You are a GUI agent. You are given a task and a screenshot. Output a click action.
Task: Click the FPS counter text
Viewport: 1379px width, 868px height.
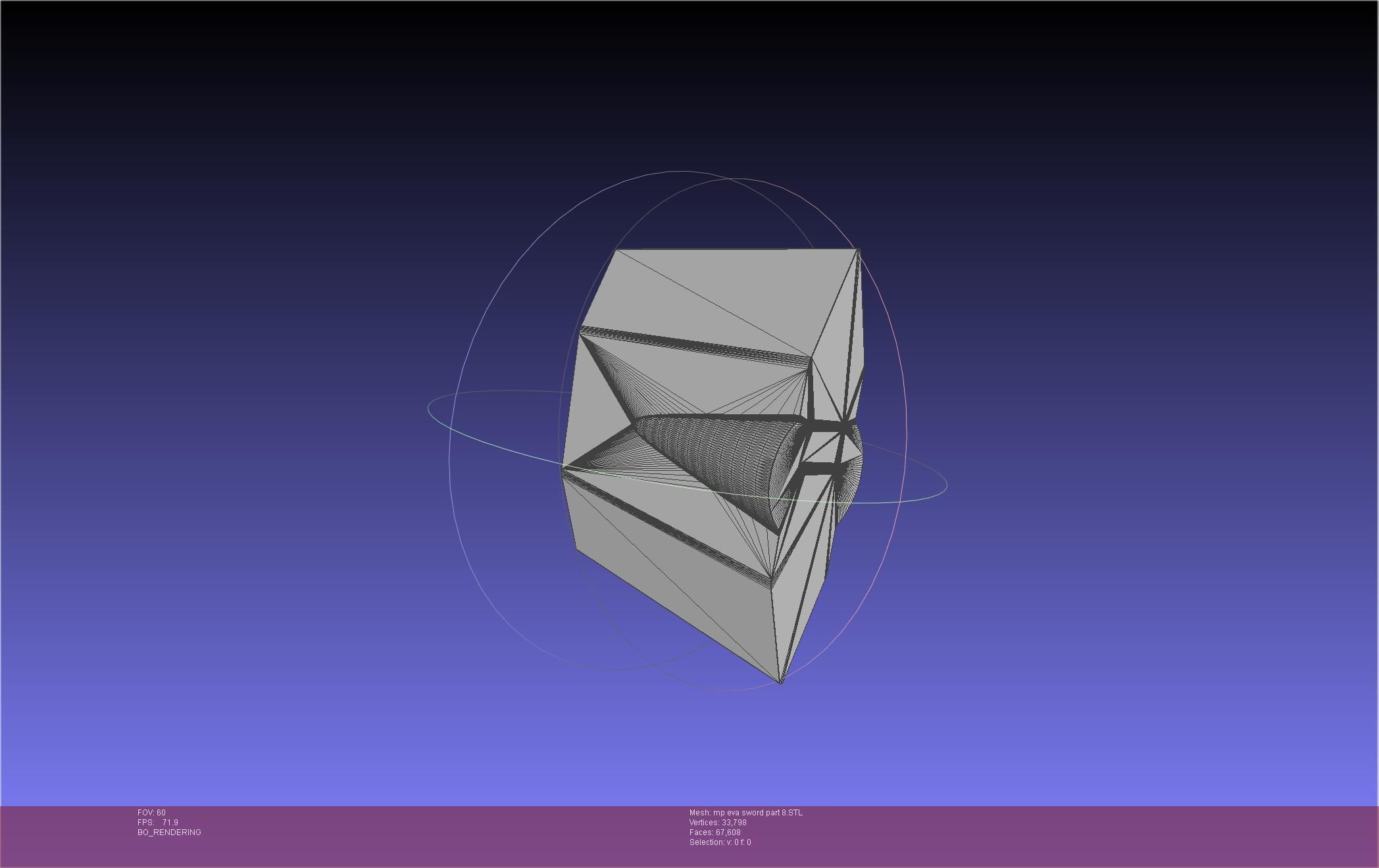(x=157, y=823)
